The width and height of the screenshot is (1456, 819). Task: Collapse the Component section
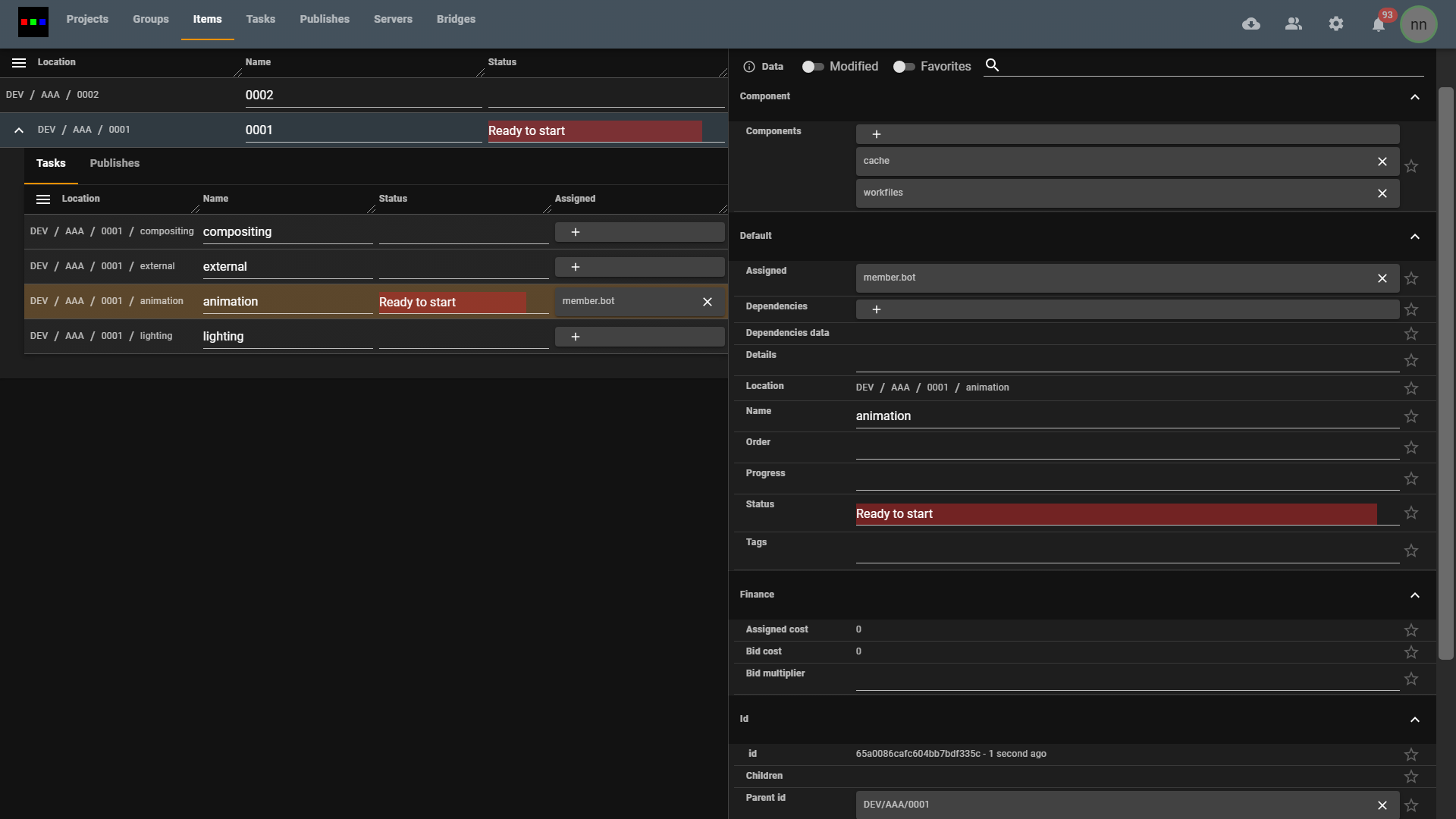coord(1414,97)
